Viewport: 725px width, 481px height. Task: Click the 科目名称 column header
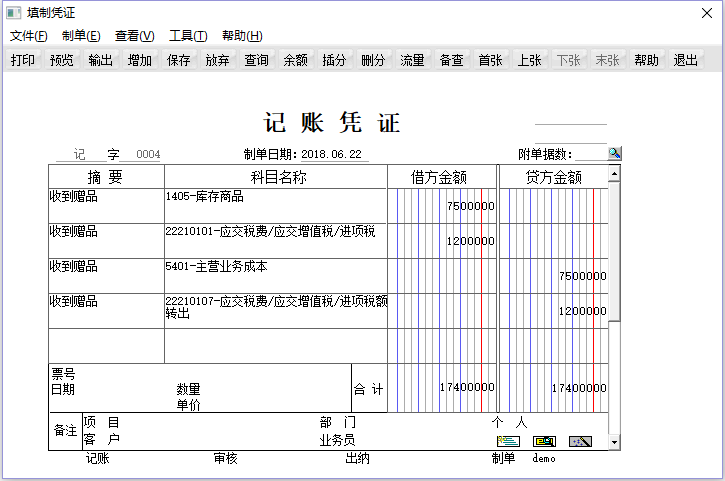pos(276,177)
